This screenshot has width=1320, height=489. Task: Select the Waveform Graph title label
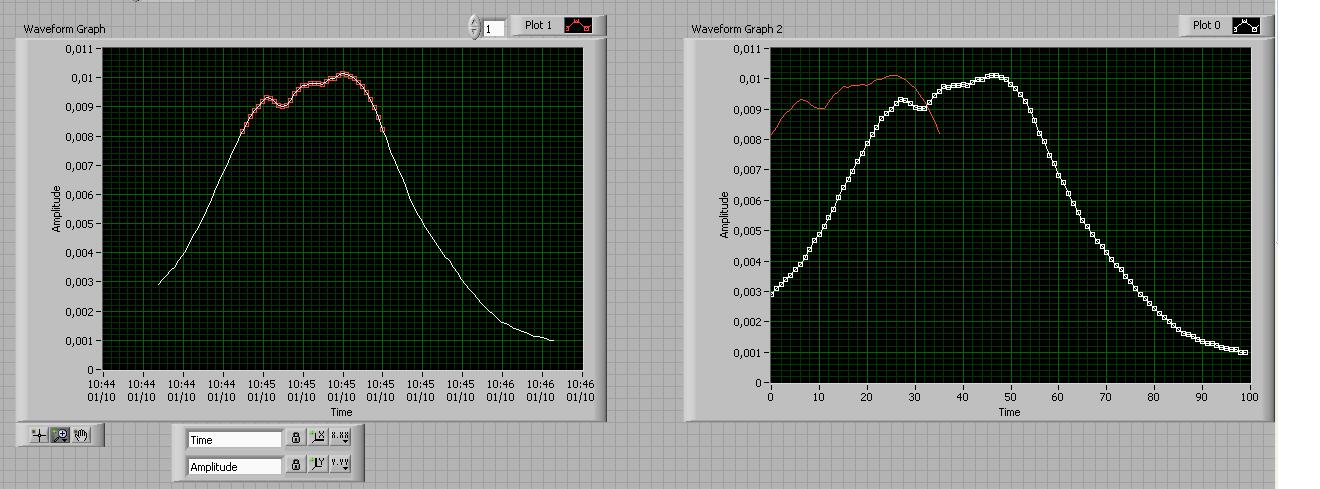(x=64, y=29)
